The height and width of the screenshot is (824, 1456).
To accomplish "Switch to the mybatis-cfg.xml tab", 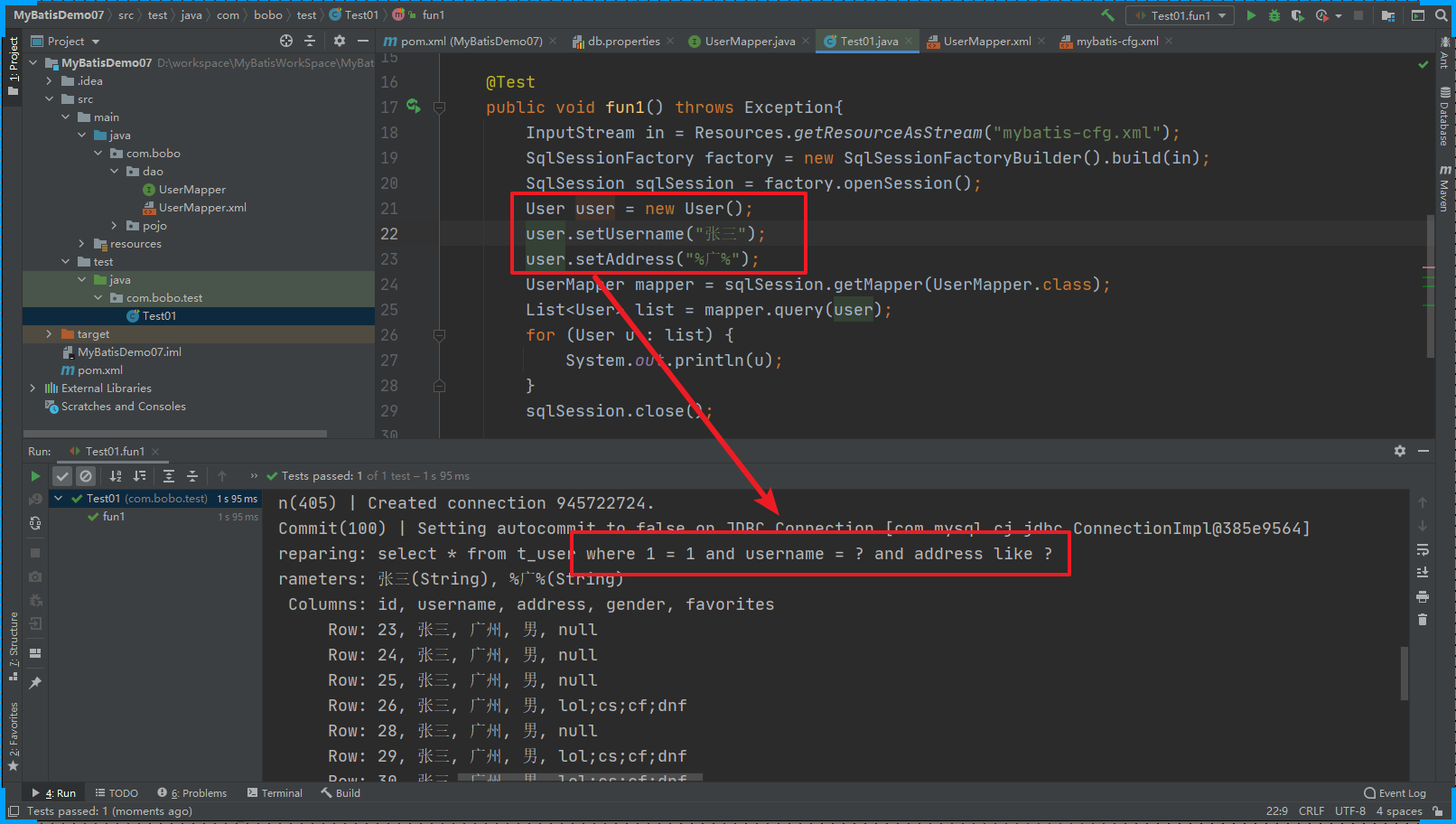I will click(1116, 42).
